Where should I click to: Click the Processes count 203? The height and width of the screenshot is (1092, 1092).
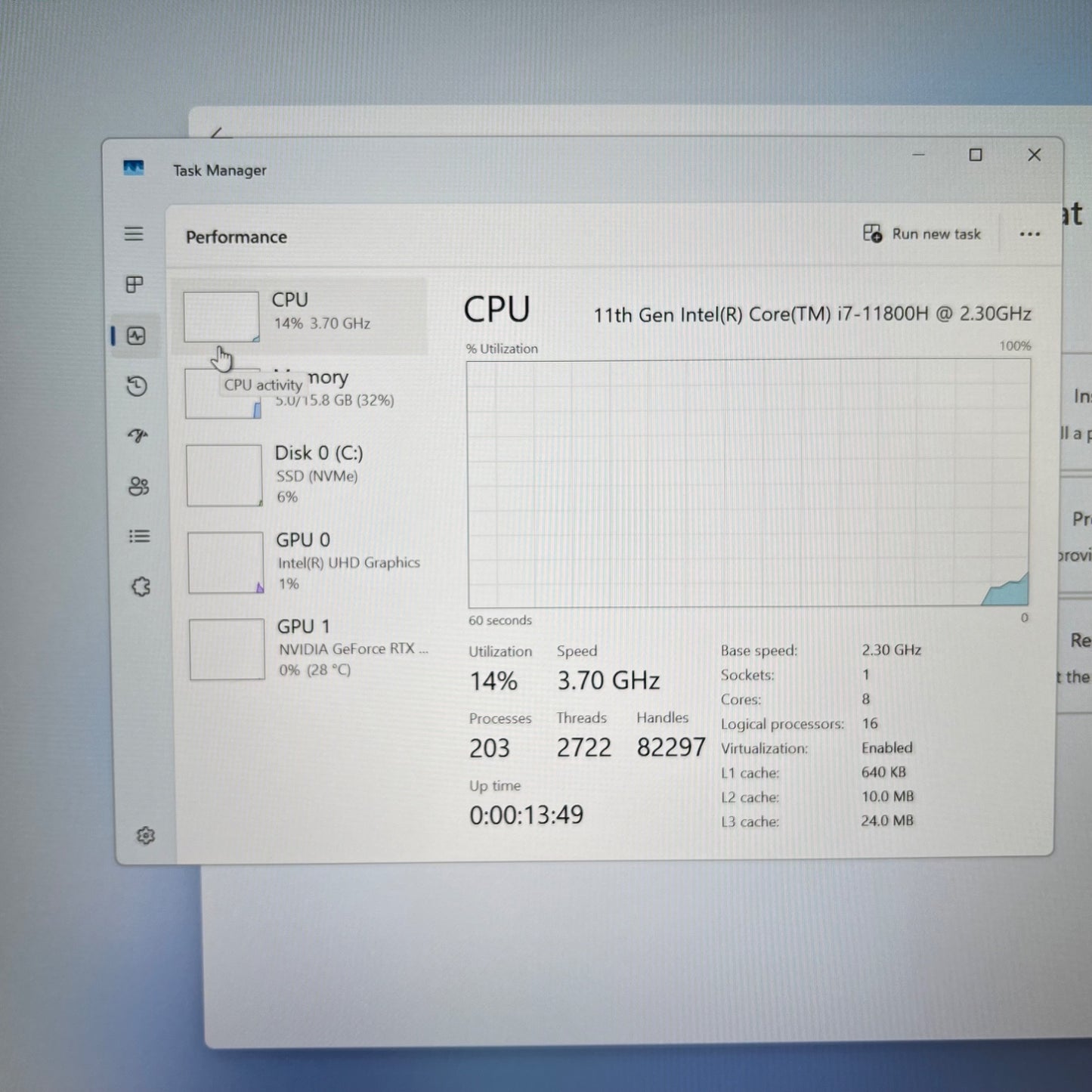(x=490, y=748)
